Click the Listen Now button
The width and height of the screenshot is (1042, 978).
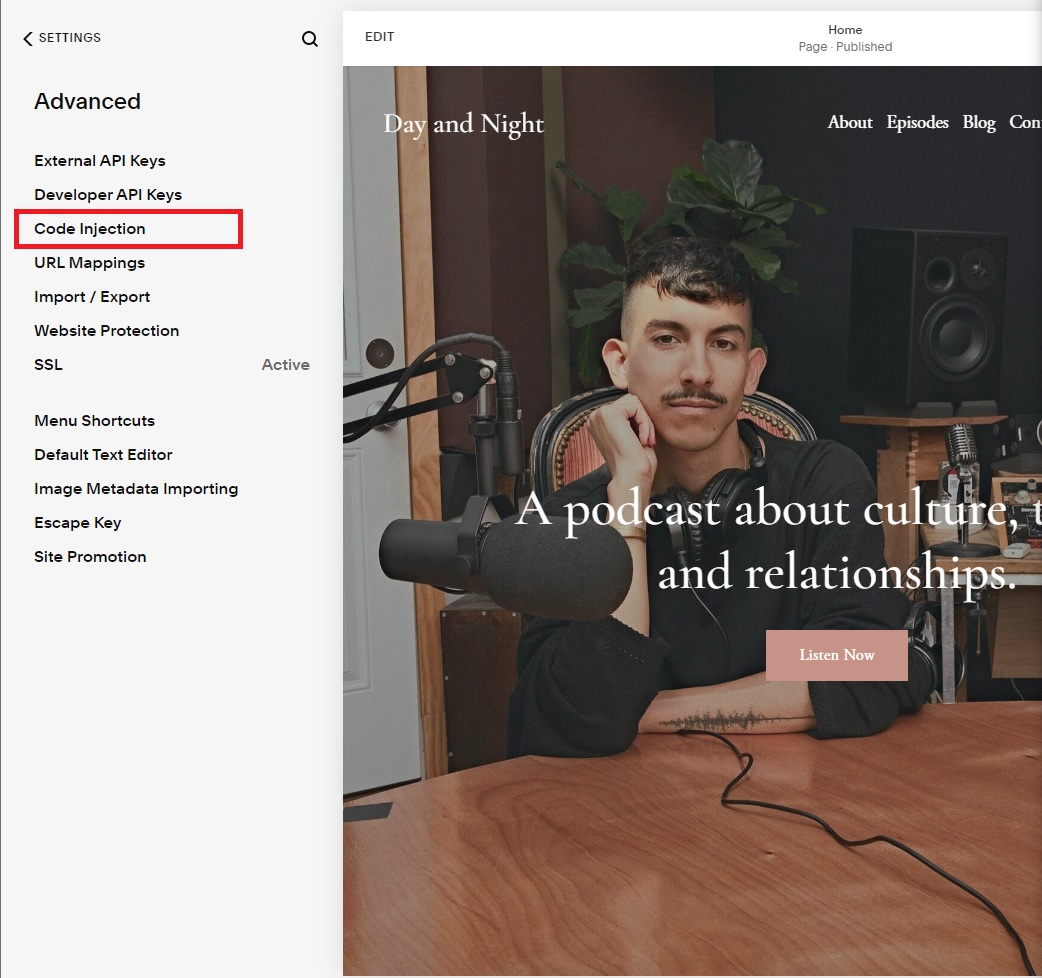837,655
